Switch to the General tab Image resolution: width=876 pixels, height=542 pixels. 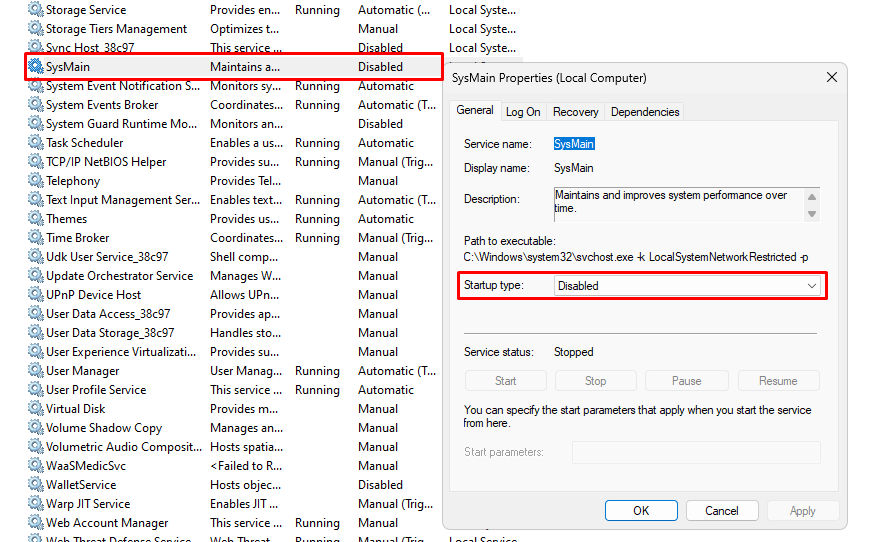point(474,110)
